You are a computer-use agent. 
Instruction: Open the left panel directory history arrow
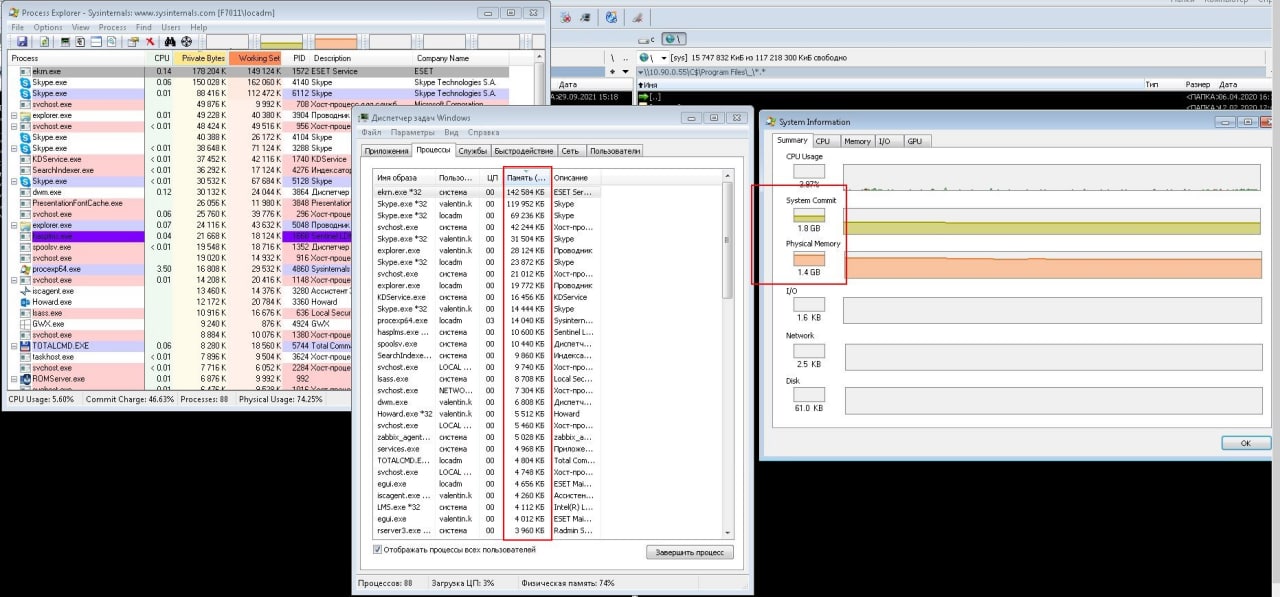[625, 72]
